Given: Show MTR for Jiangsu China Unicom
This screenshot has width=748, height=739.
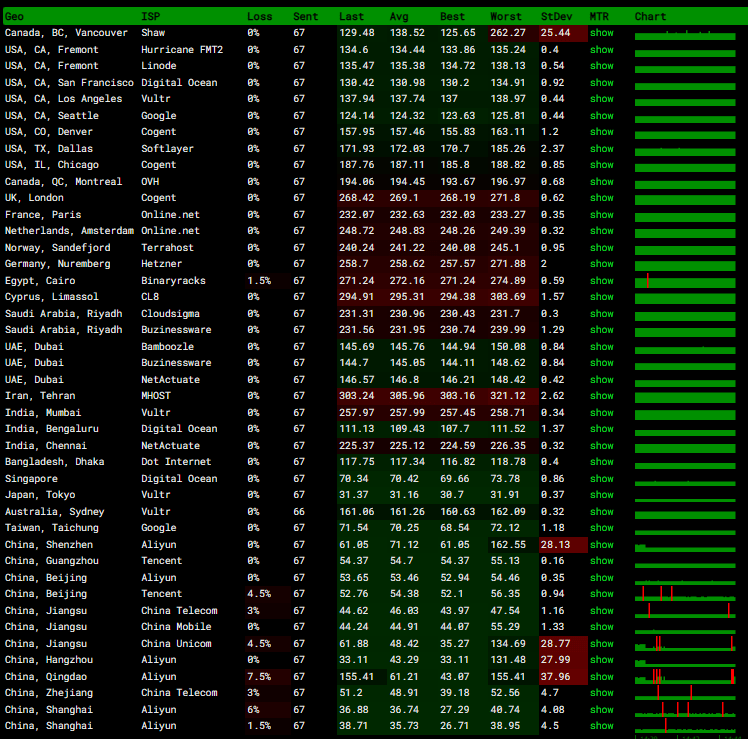Looking at the screenshot, I should click(x=602, y=644).
